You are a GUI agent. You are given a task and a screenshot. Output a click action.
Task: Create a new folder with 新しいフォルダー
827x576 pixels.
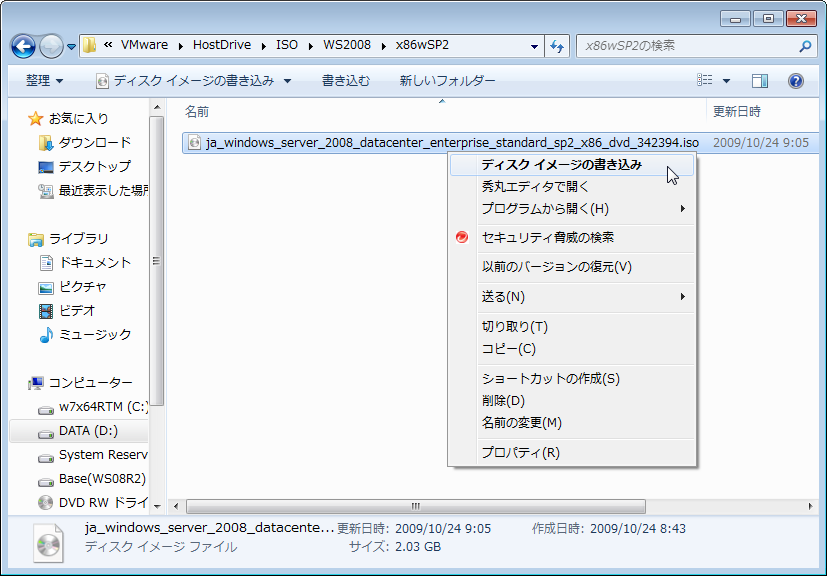[x=447, y=81]
